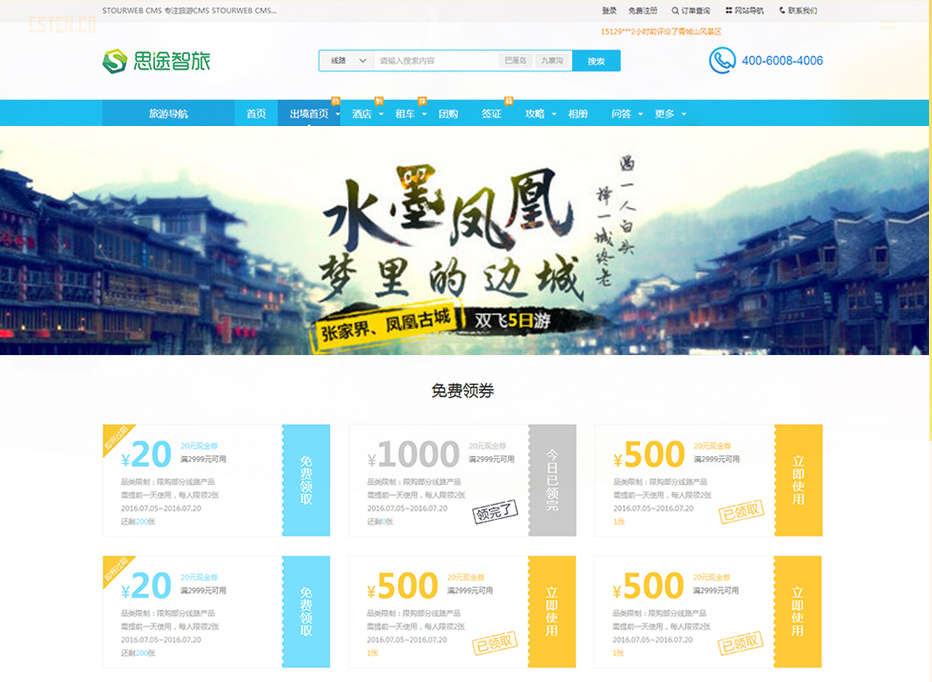Open the 线路 search category dropdown

tap(346, 61)
